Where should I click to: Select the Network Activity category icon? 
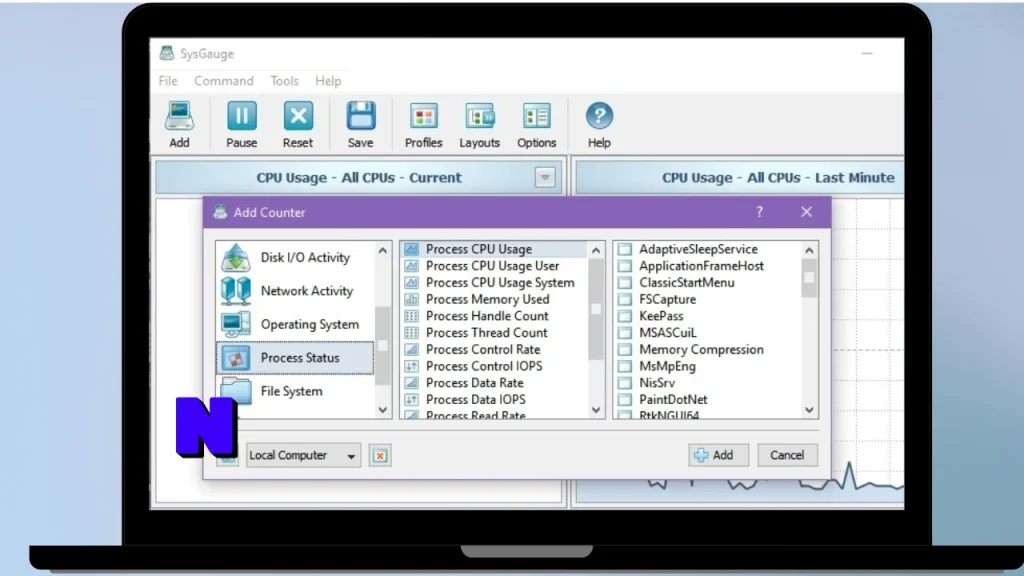pyautogui.click(x=235, y=291)
